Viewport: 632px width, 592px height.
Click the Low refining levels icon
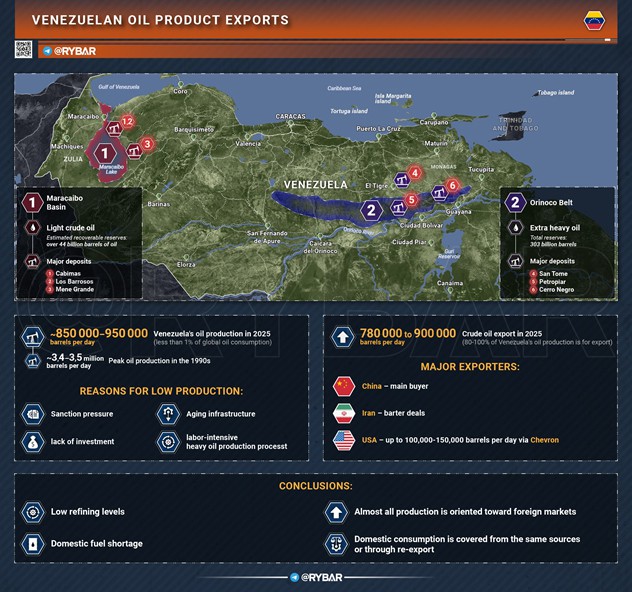[x=32, y=512]
